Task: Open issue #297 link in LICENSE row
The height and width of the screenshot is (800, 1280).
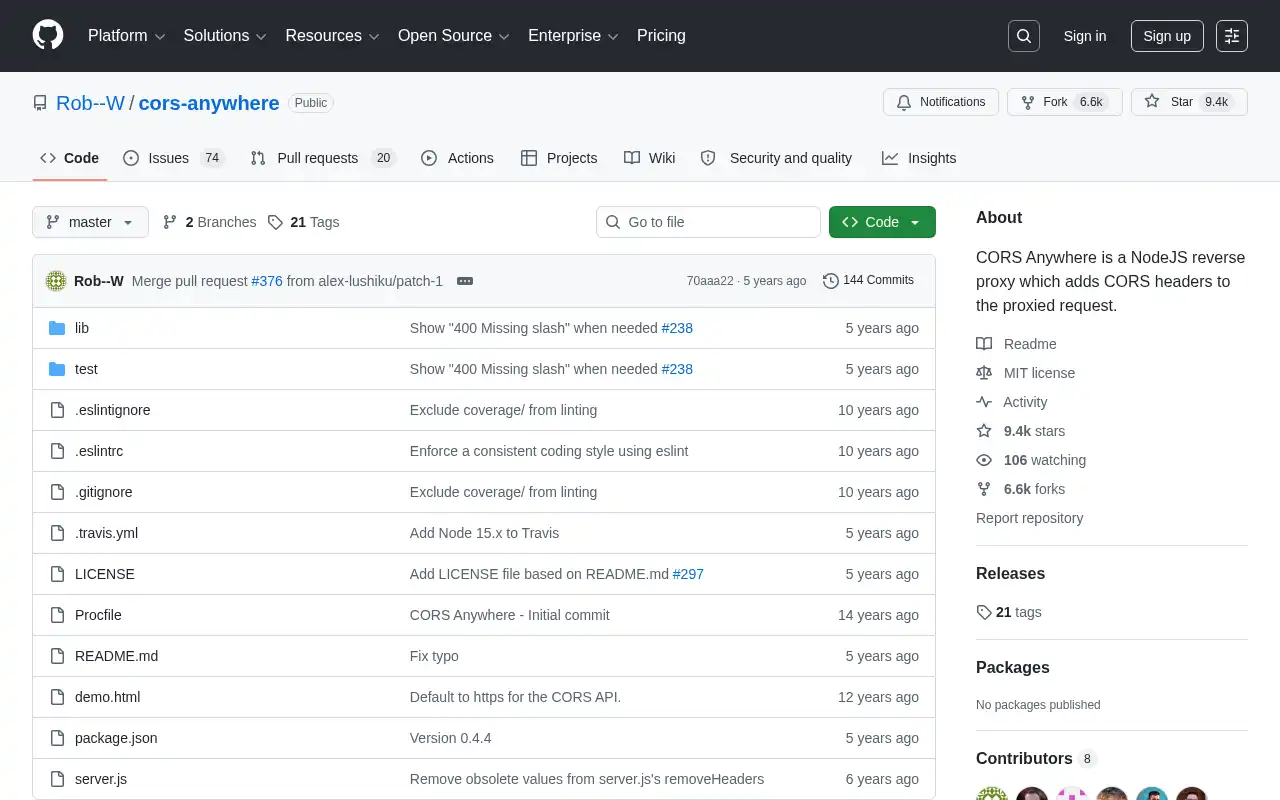Action: tap(688, 574)
